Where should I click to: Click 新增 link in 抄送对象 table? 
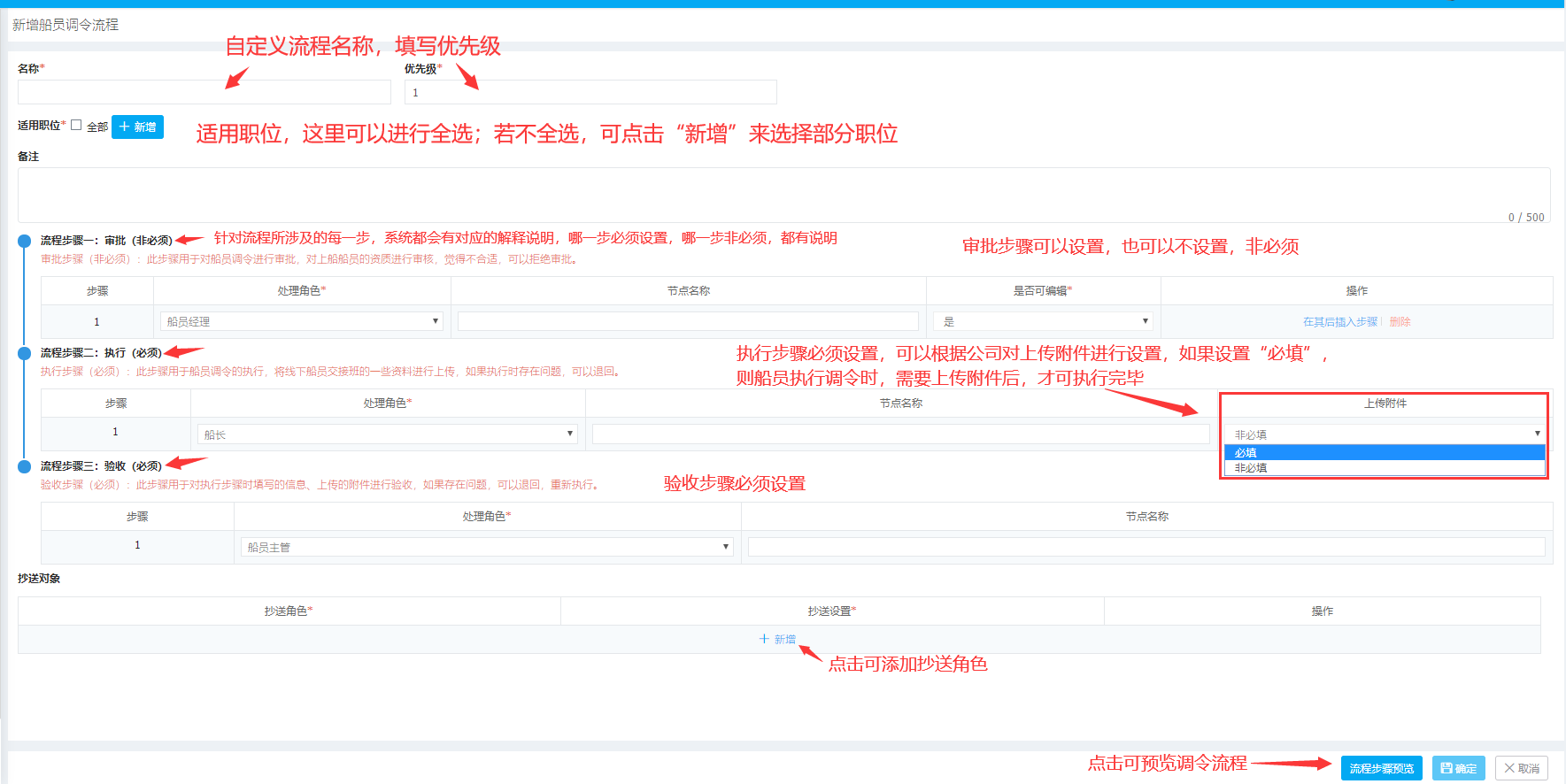(777, 639)
